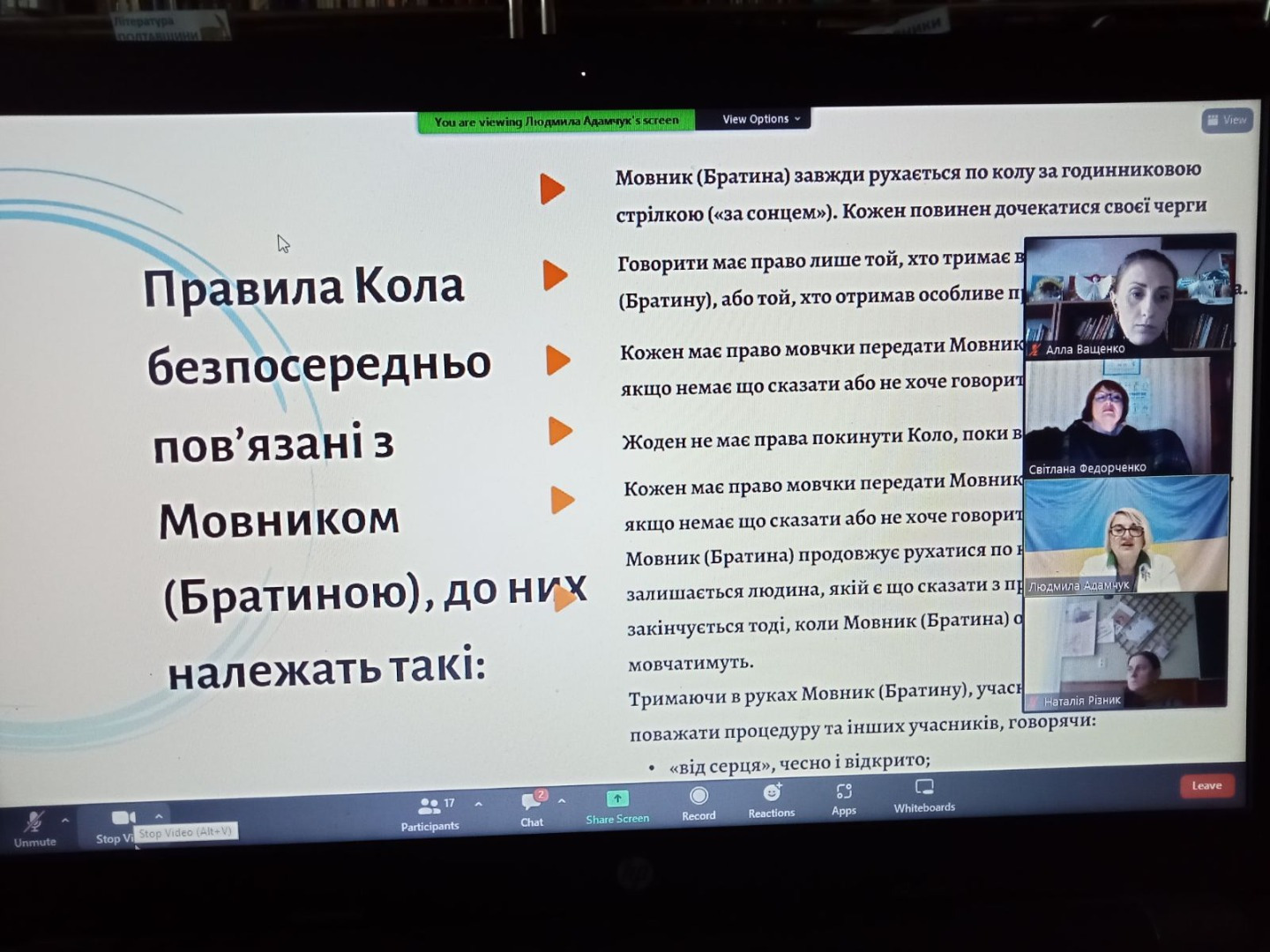
Task: Click the green Share Screen icon
Action: [617, 800]
